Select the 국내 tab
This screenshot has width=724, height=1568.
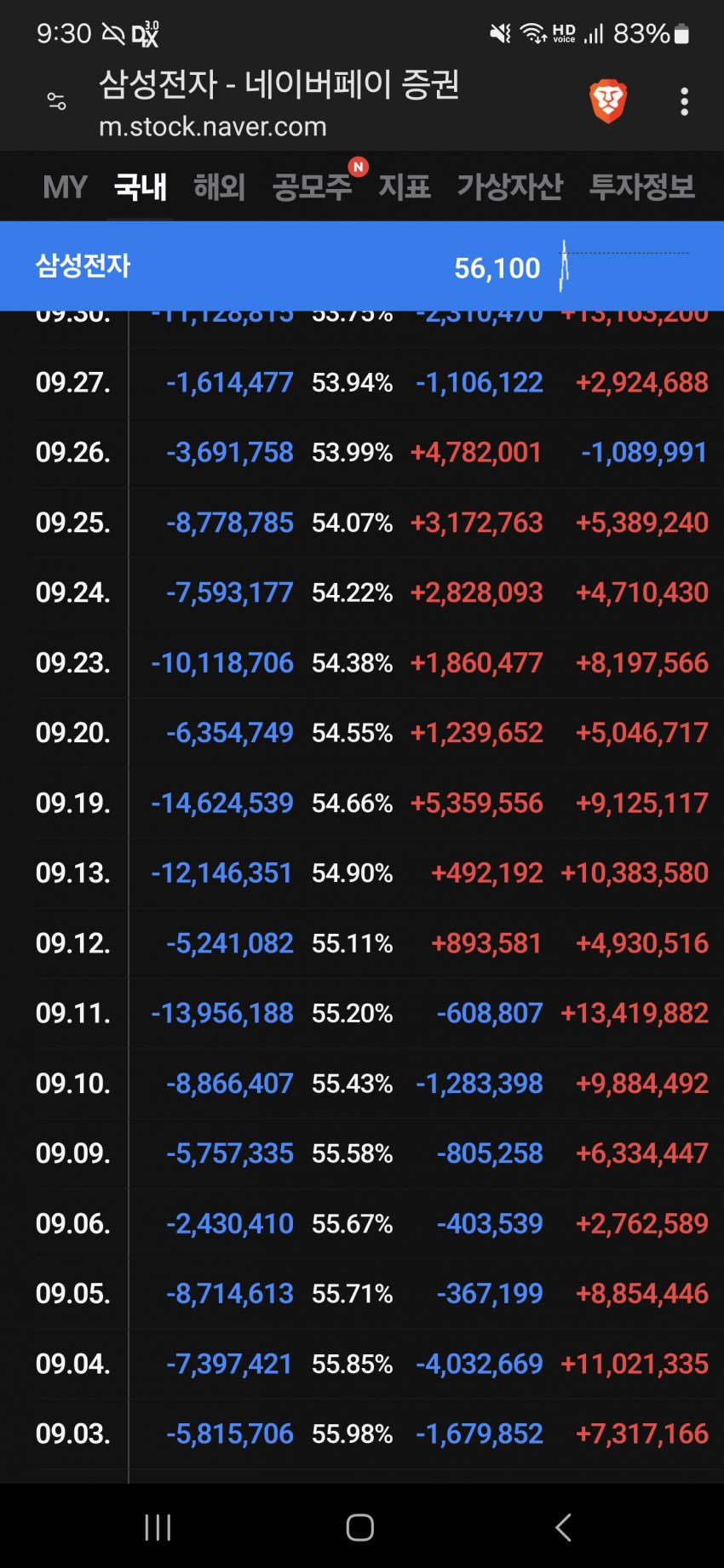coord(141,187)
